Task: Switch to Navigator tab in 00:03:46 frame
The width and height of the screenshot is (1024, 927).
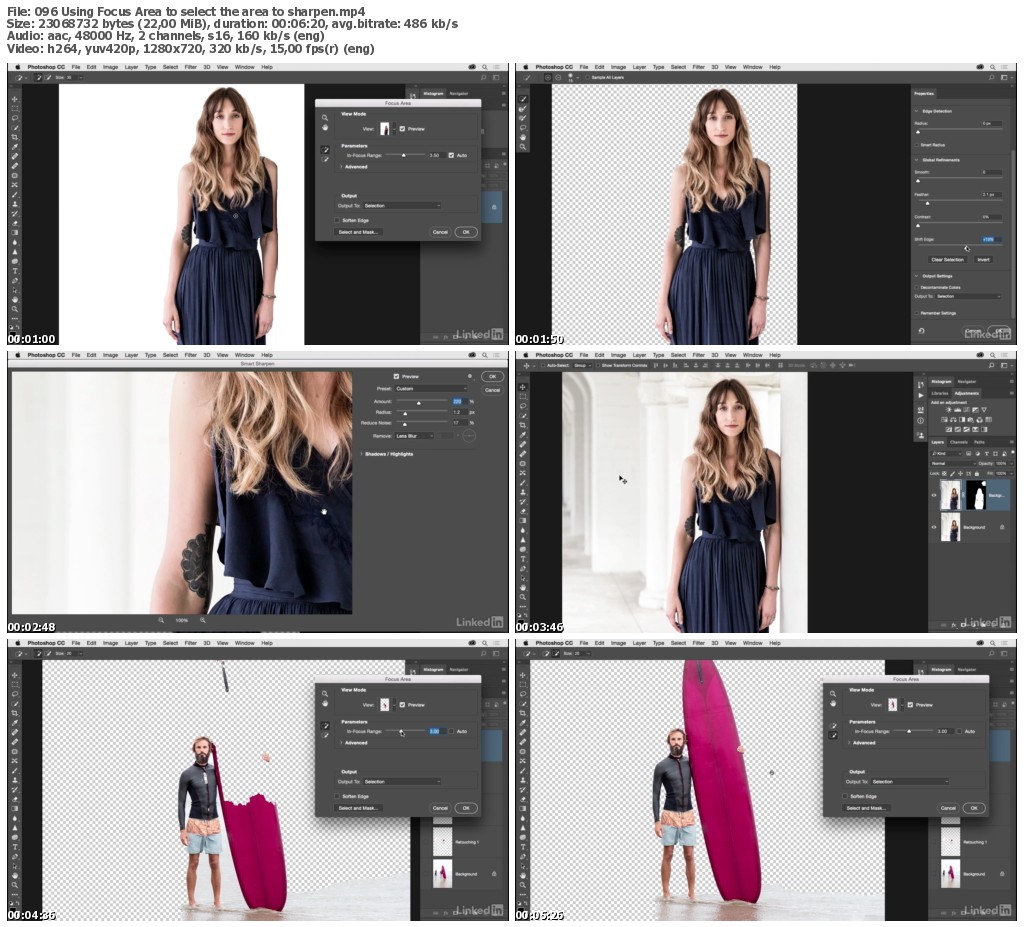Action: point(967,381)
